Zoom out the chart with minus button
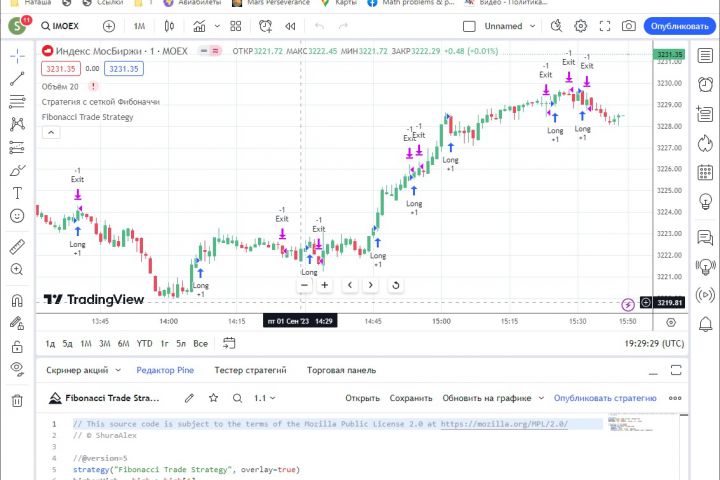 coord(304,285)
